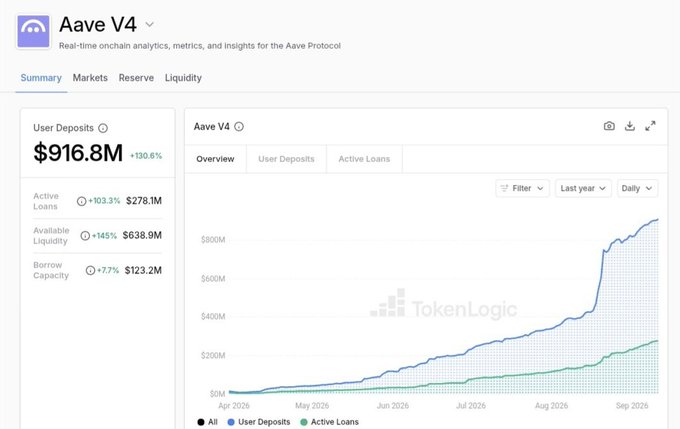Switch to the Liquidity tab
The width and height of the screenshot is (680, 429).
183,78
